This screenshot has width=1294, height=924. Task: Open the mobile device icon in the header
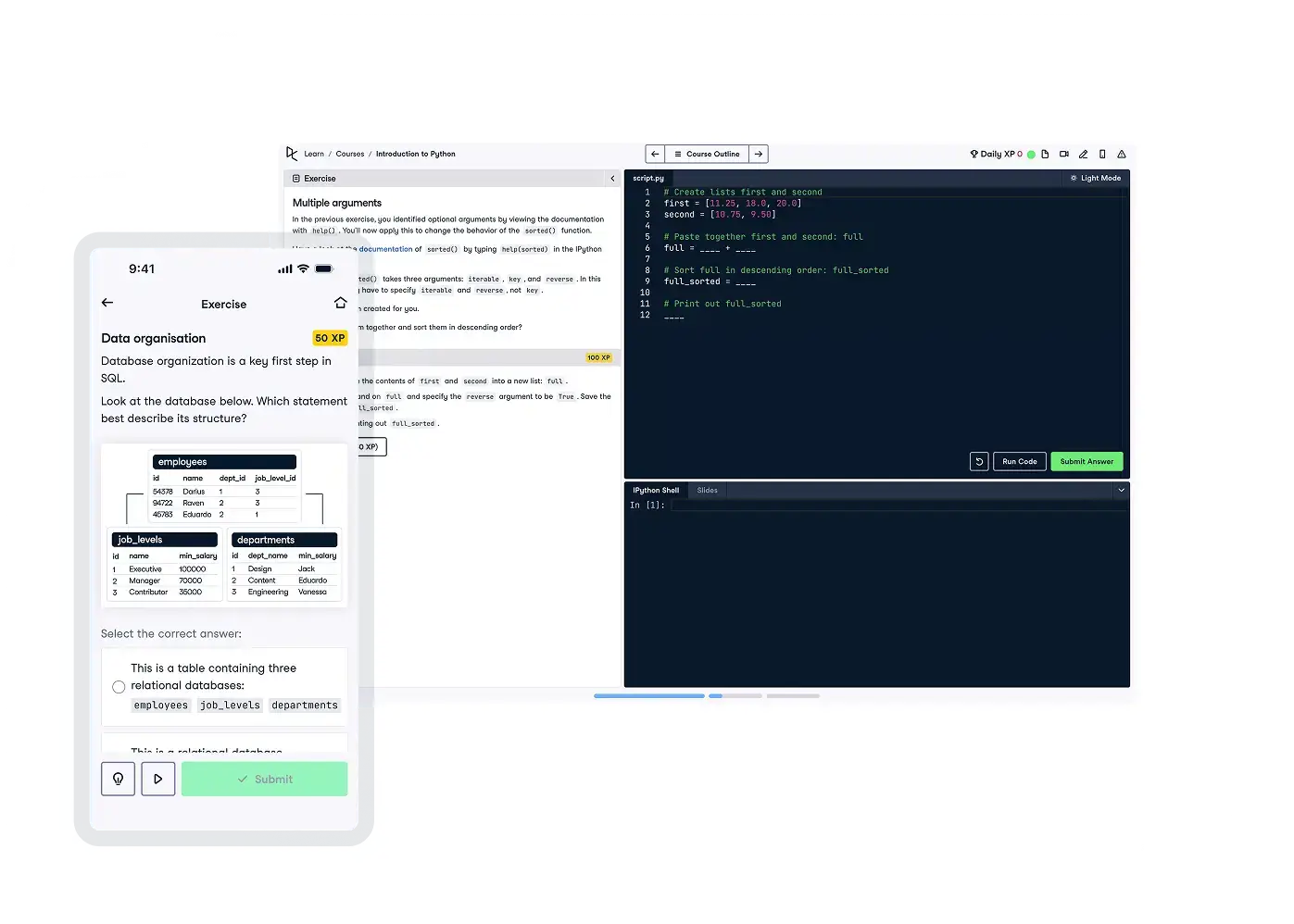coord(1102,154)
